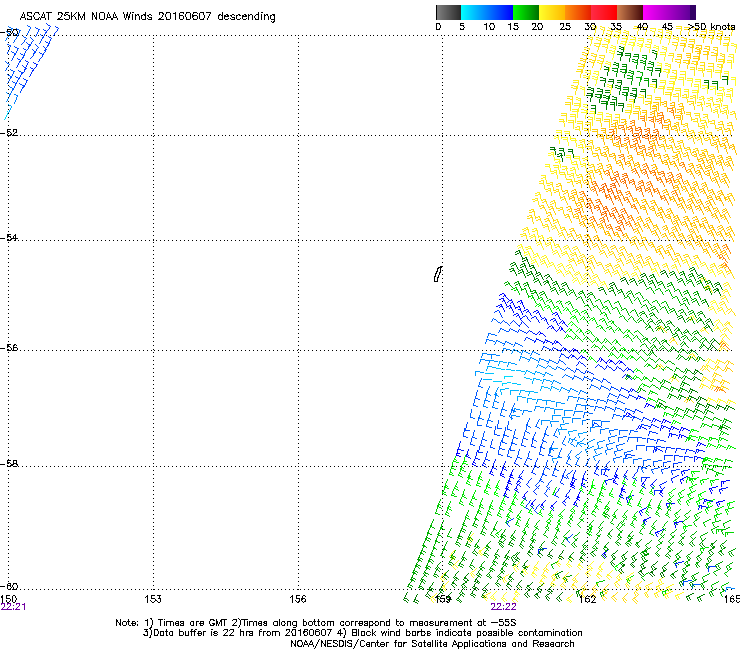Click the date '20160607' in the title

click(185, 16)
